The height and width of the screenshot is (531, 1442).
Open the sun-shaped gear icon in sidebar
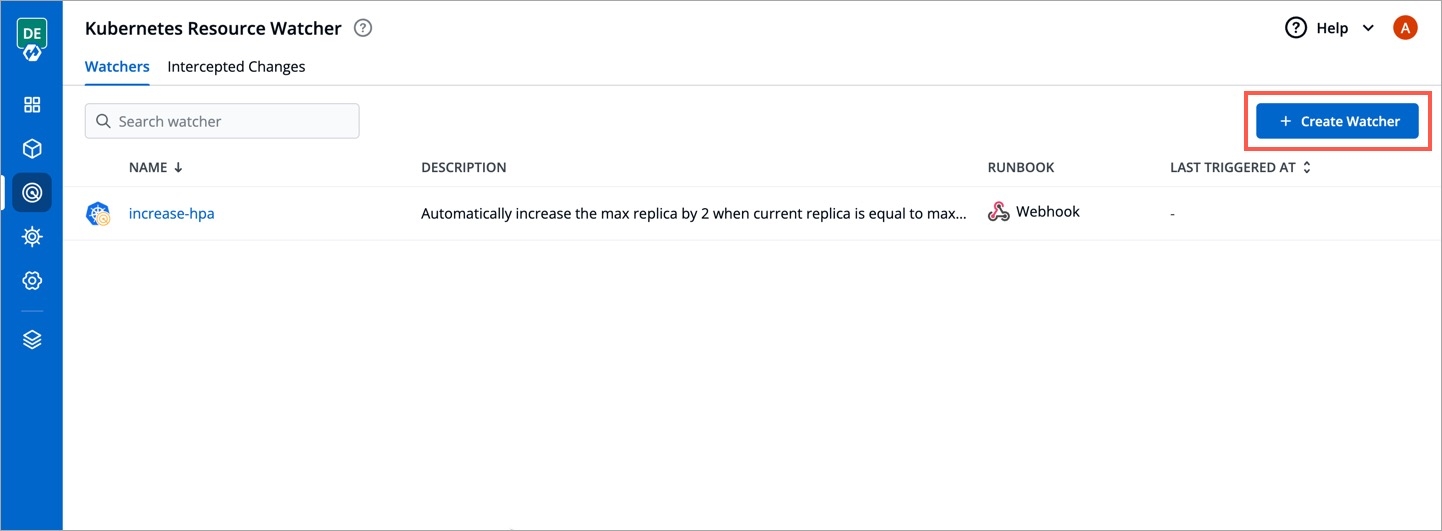[x=32, y=237]
